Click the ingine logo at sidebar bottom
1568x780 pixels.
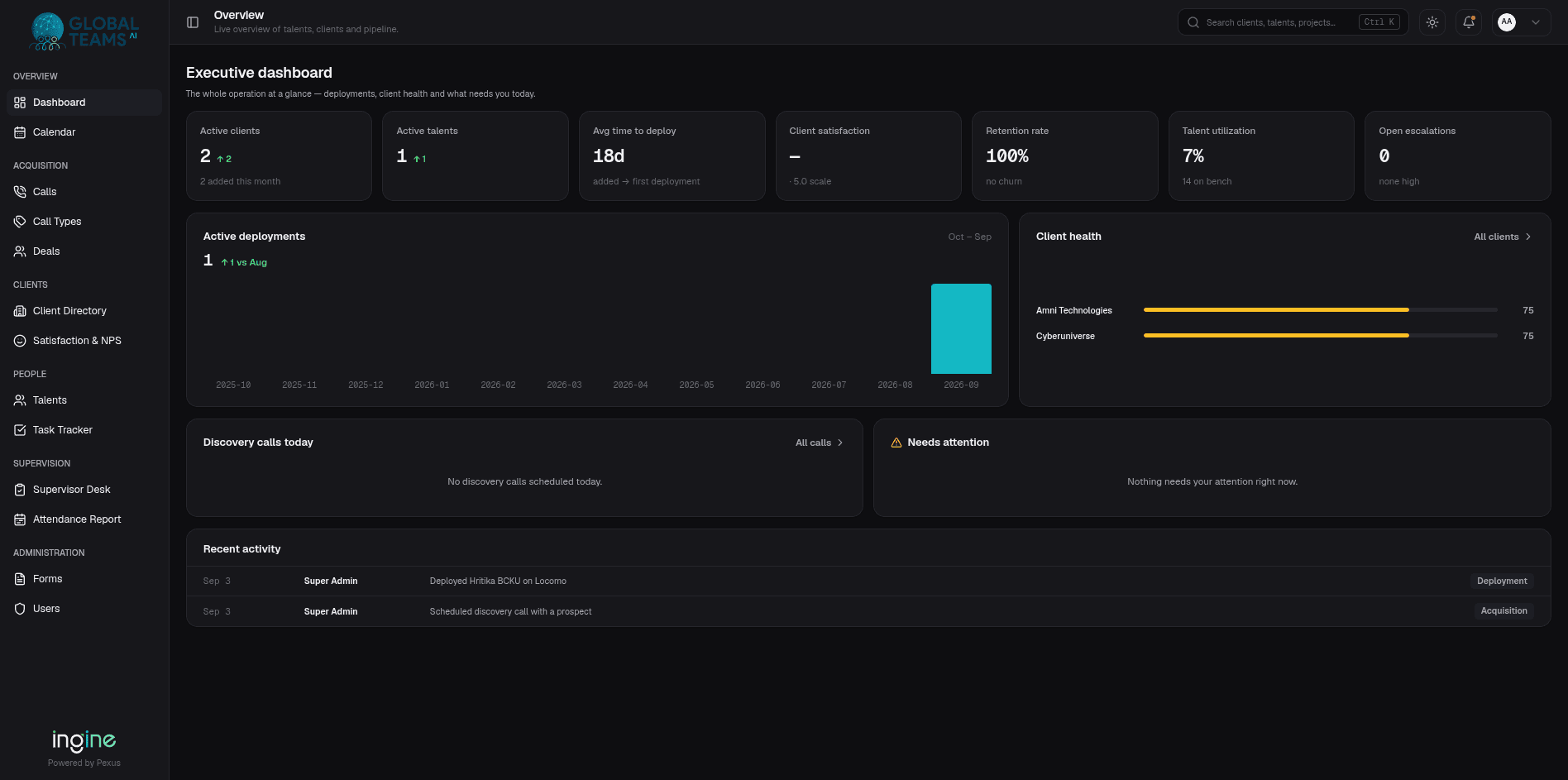click(x=84, y=740)
